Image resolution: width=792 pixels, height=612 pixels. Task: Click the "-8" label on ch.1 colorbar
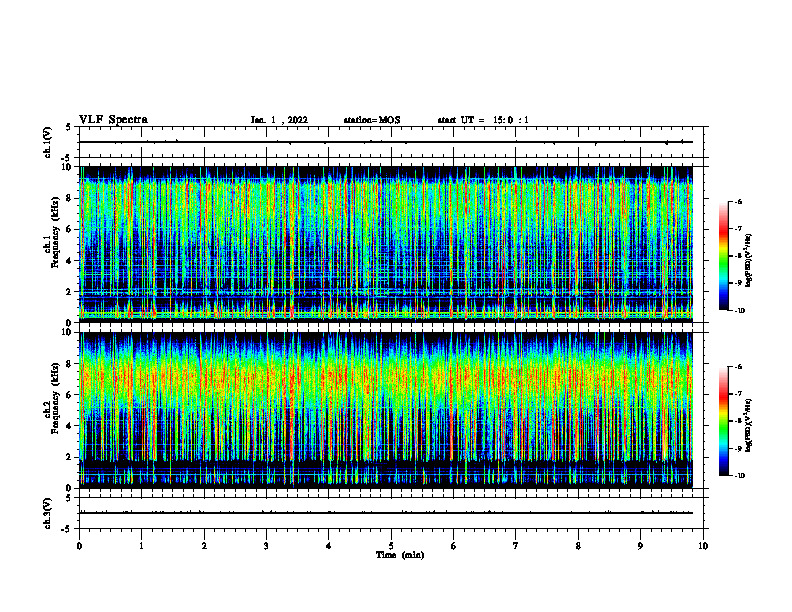click(x=738, y=256)
